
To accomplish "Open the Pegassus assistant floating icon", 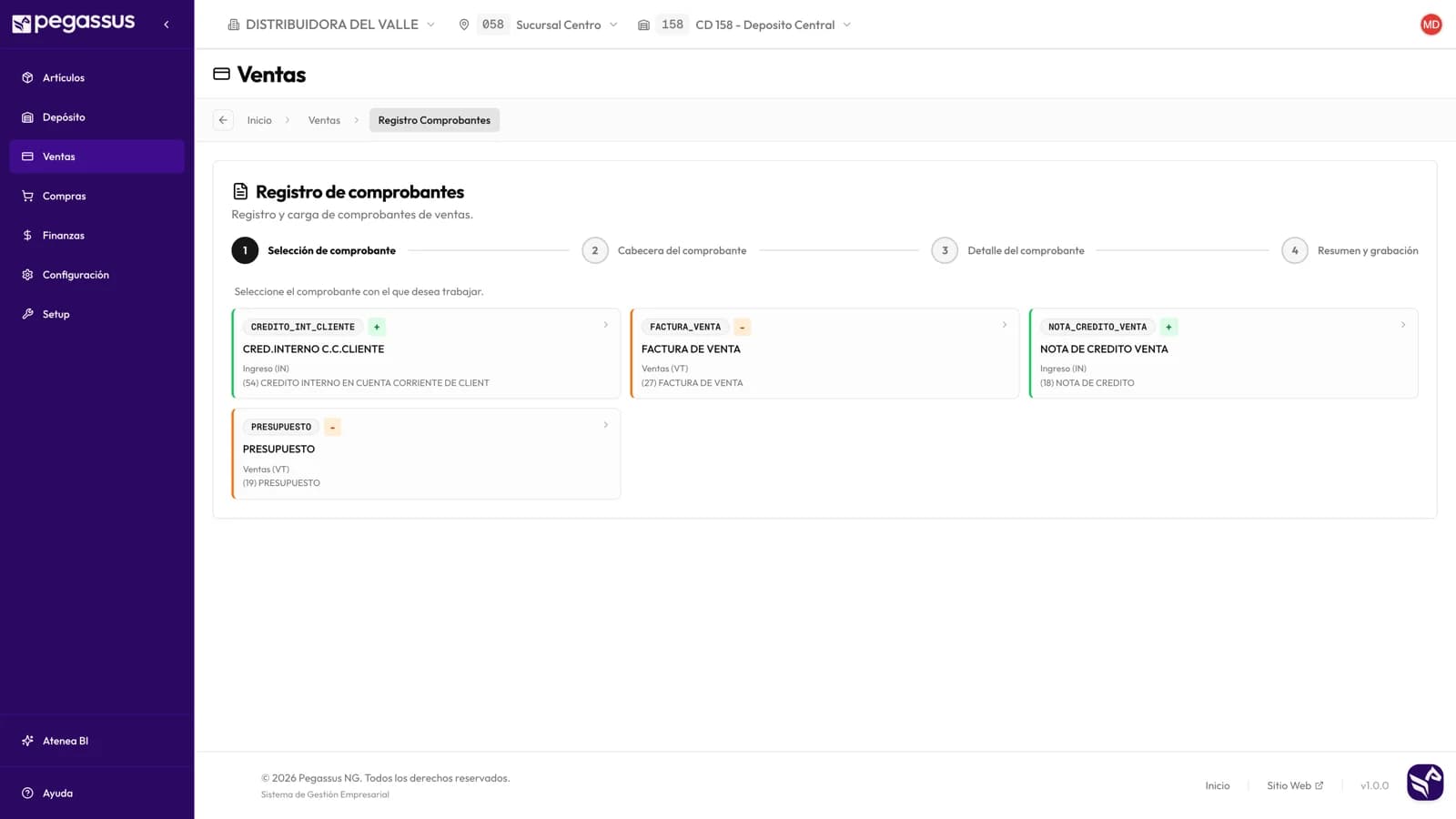I will tap(1425, 783).
